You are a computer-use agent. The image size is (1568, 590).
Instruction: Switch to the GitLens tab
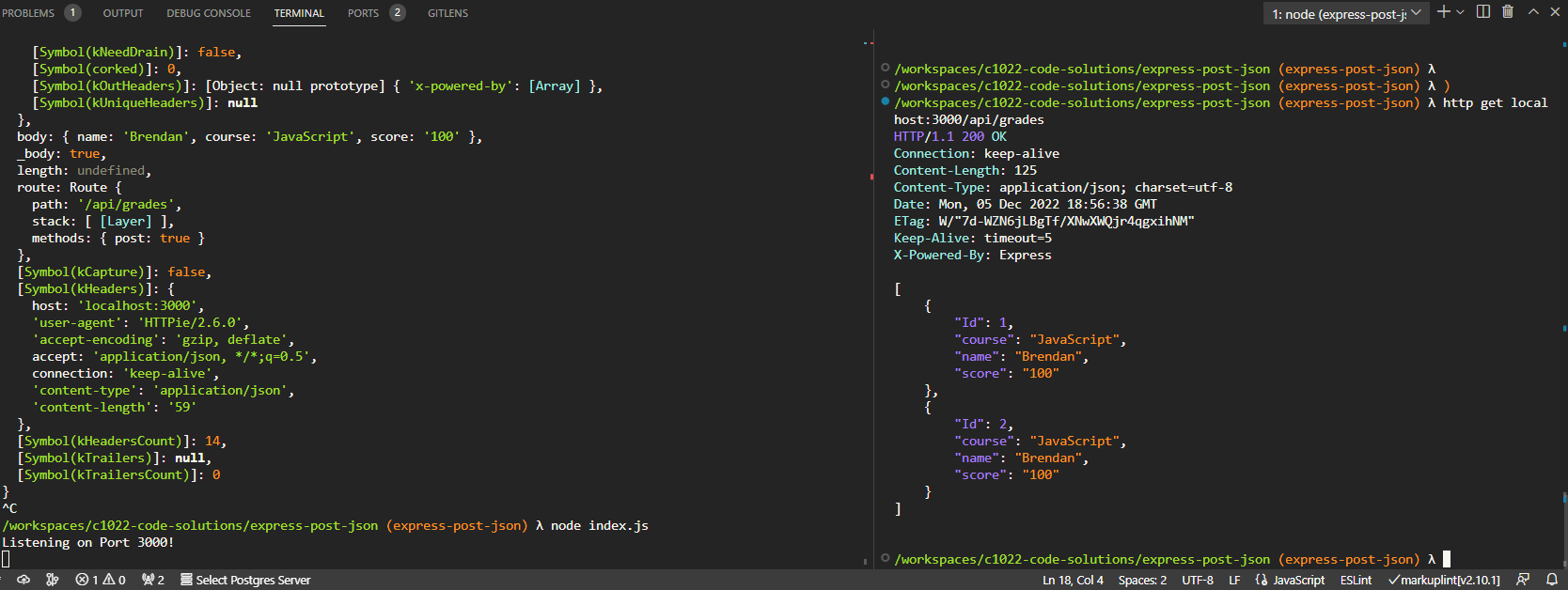coord(447,13)
